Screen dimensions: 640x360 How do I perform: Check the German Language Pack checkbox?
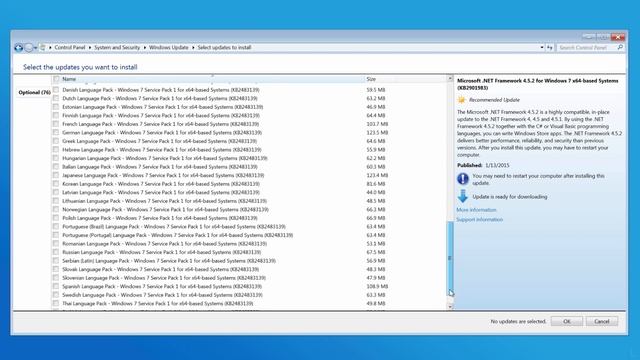pos(56,133)
